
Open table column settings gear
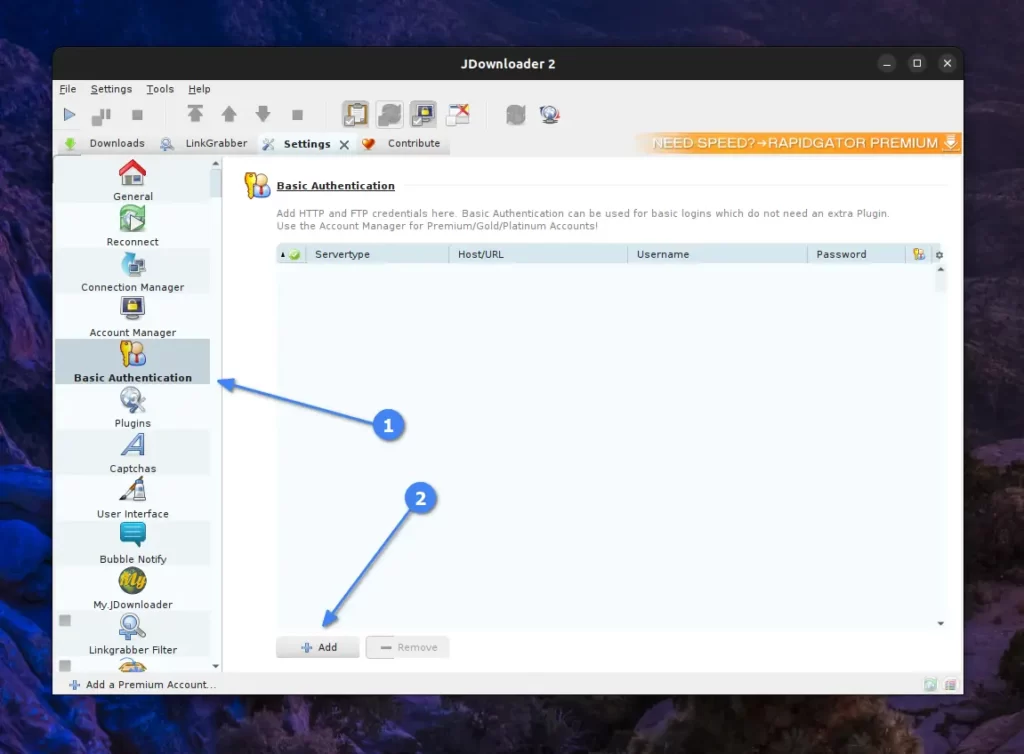[x=939, y=255]
